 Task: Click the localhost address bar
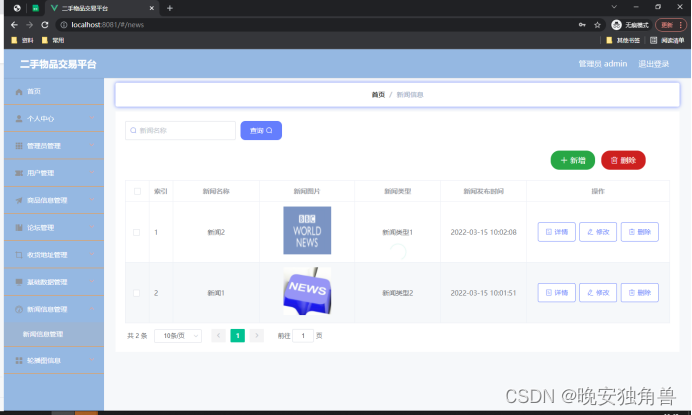tap(318, 25)
